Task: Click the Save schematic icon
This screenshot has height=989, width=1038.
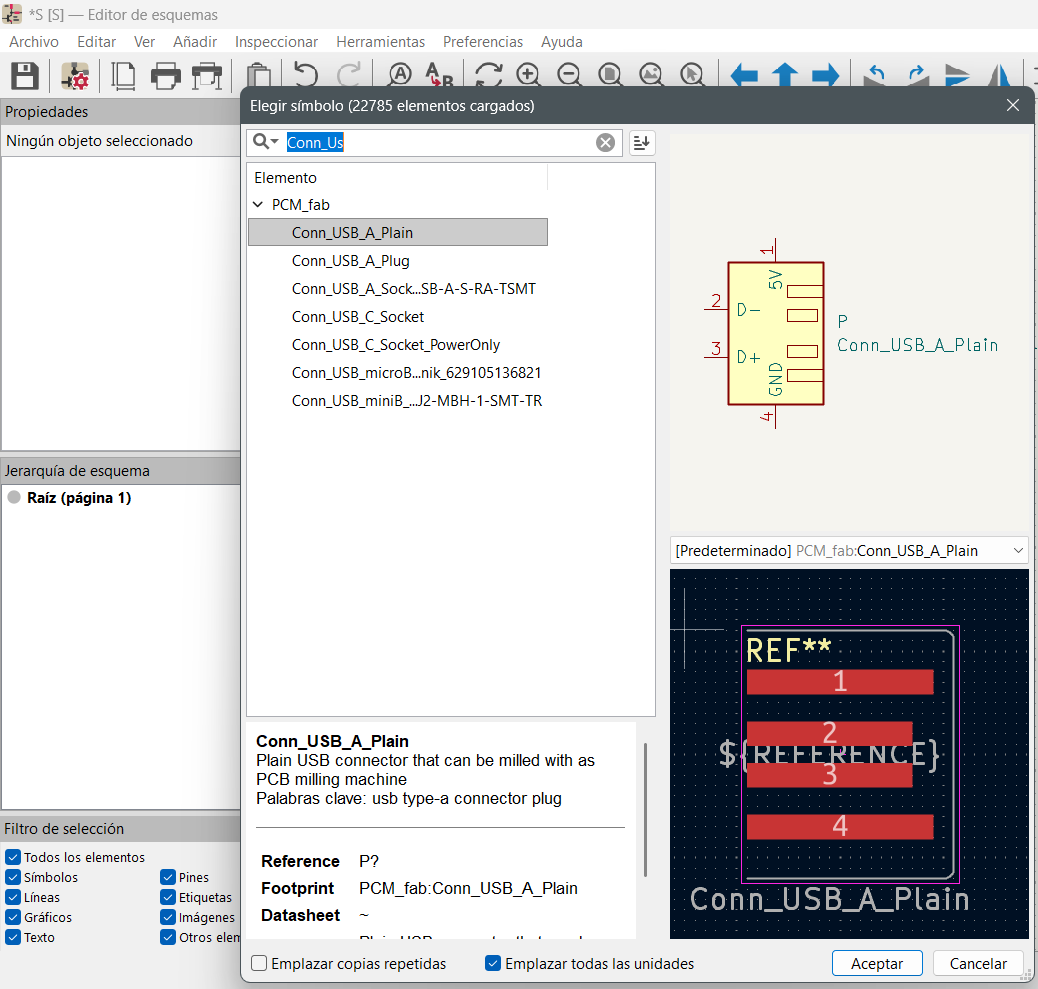Action: 24,76
